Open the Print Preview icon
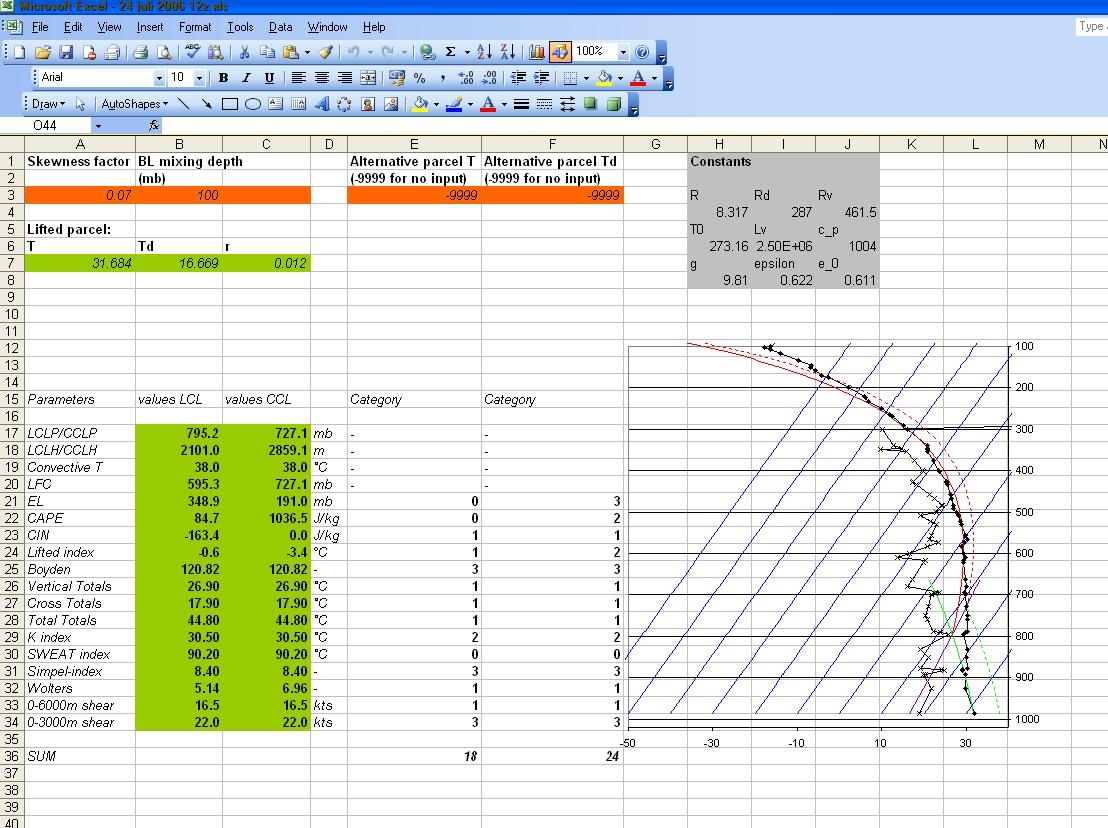This screenshot has height=828, width=1108. (164, 52)
